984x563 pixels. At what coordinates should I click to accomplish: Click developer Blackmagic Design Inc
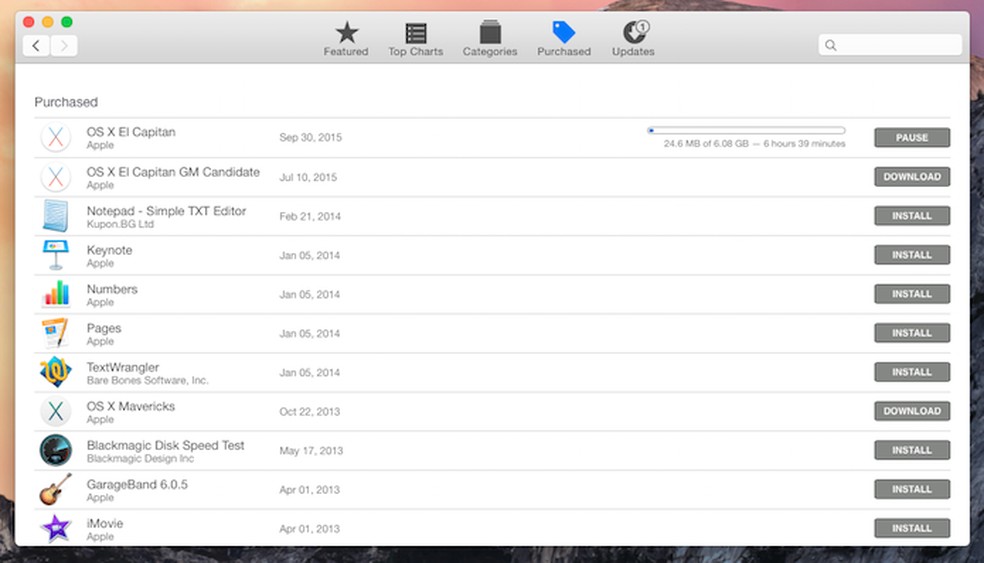click(x=141, y=459)
